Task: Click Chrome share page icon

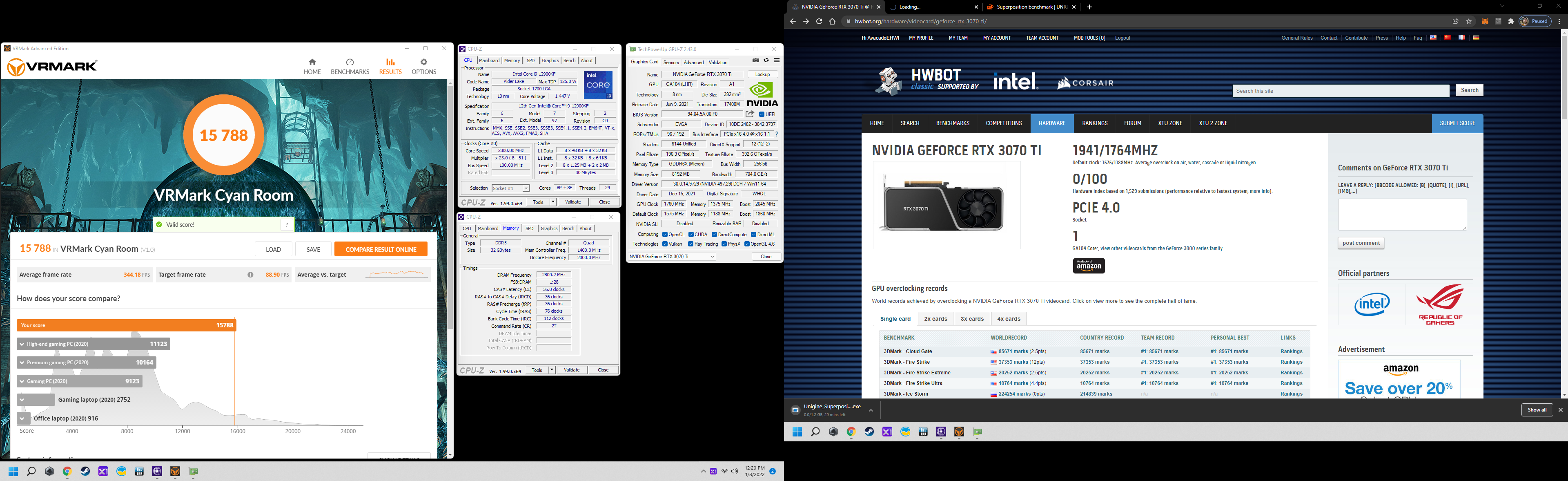Action: (1455, 21)
